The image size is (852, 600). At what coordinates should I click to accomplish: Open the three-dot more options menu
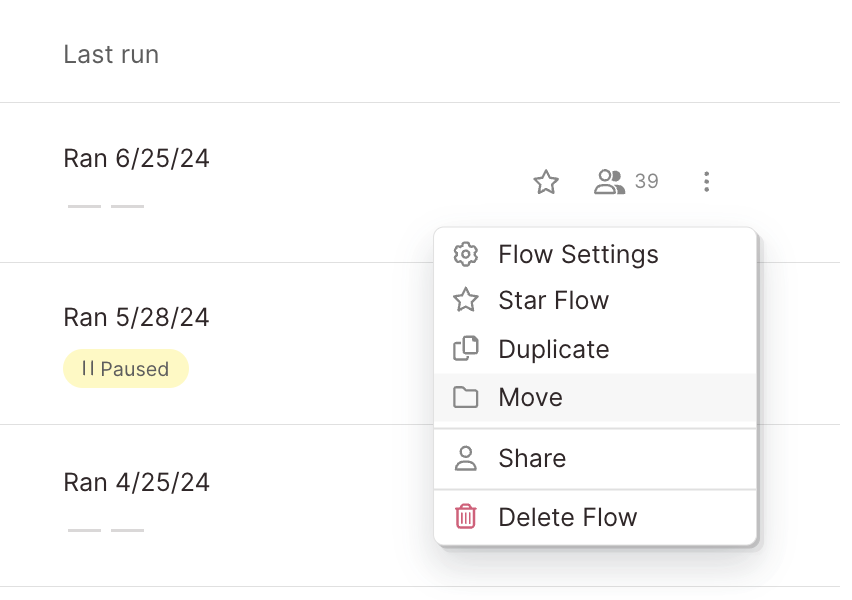pyautogui.click(x=706, y=181)
